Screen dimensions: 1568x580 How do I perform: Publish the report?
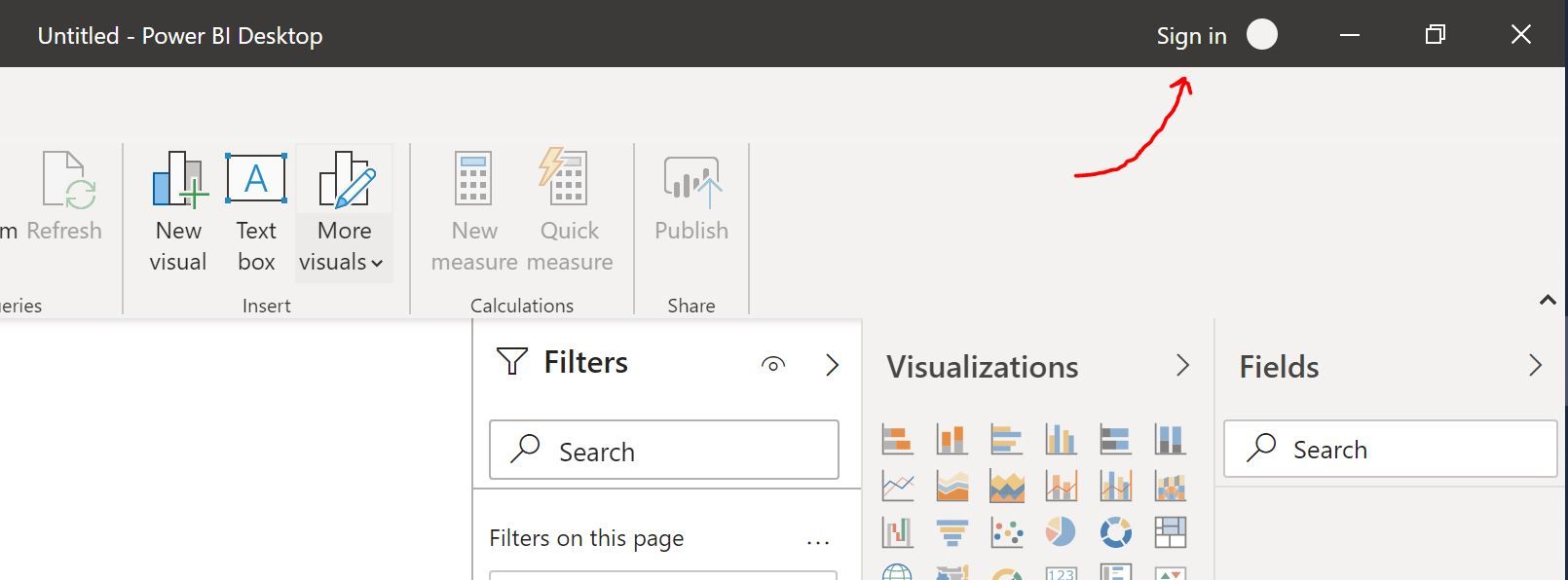691,197
